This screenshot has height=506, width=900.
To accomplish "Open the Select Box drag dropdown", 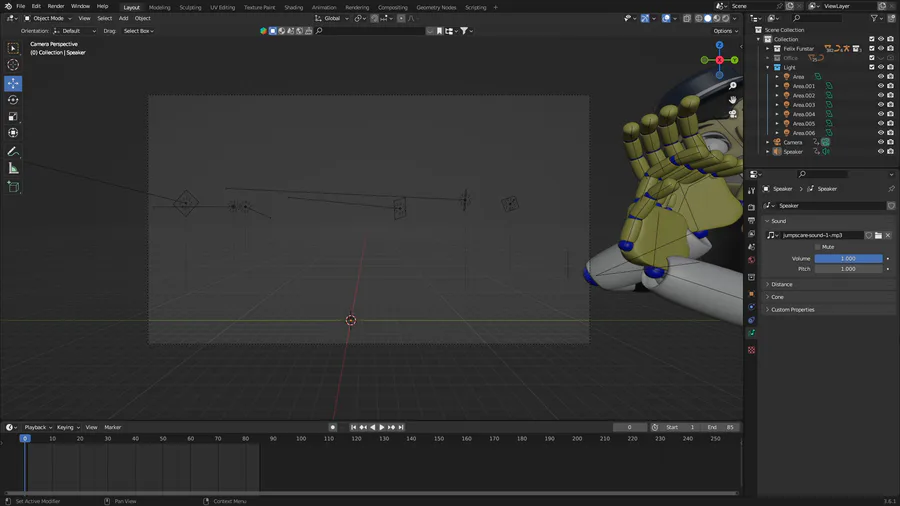I will click(x=138, y=31).
